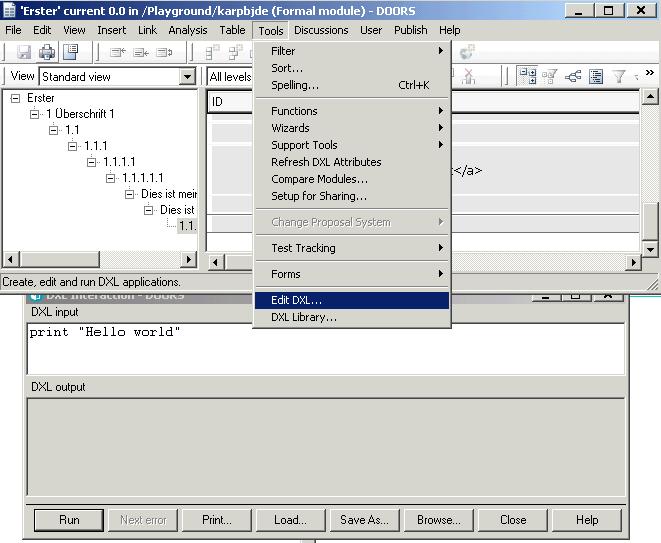Click the Run button
The width and height of the screenshot is (661, 543).
pyautogui.click(x=69, y=520)
